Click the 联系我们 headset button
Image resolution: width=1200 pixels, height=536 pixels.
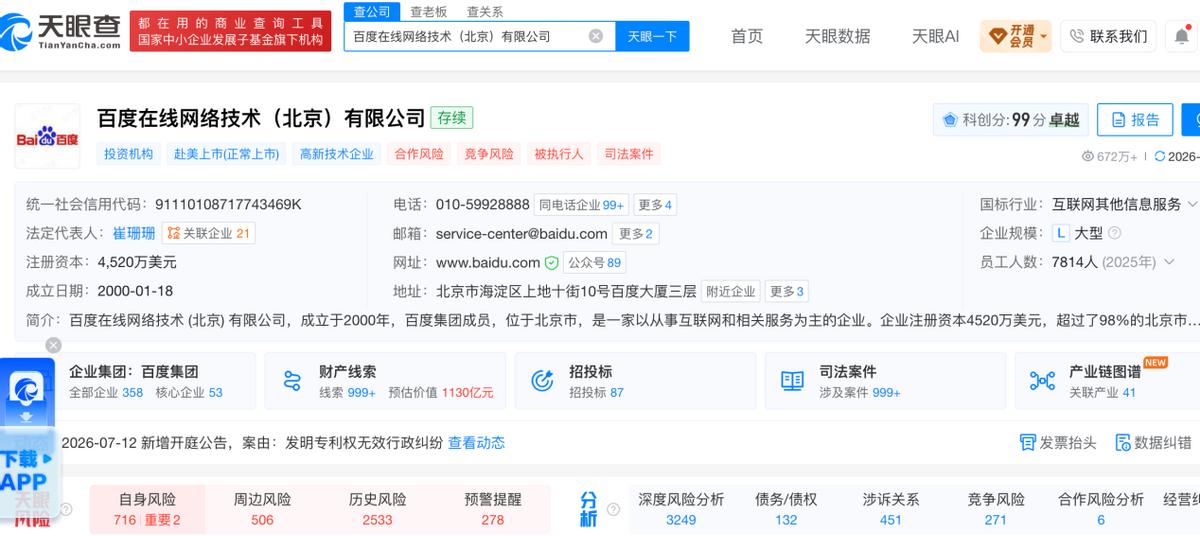pyautogui.click(x=1108, y=36)
